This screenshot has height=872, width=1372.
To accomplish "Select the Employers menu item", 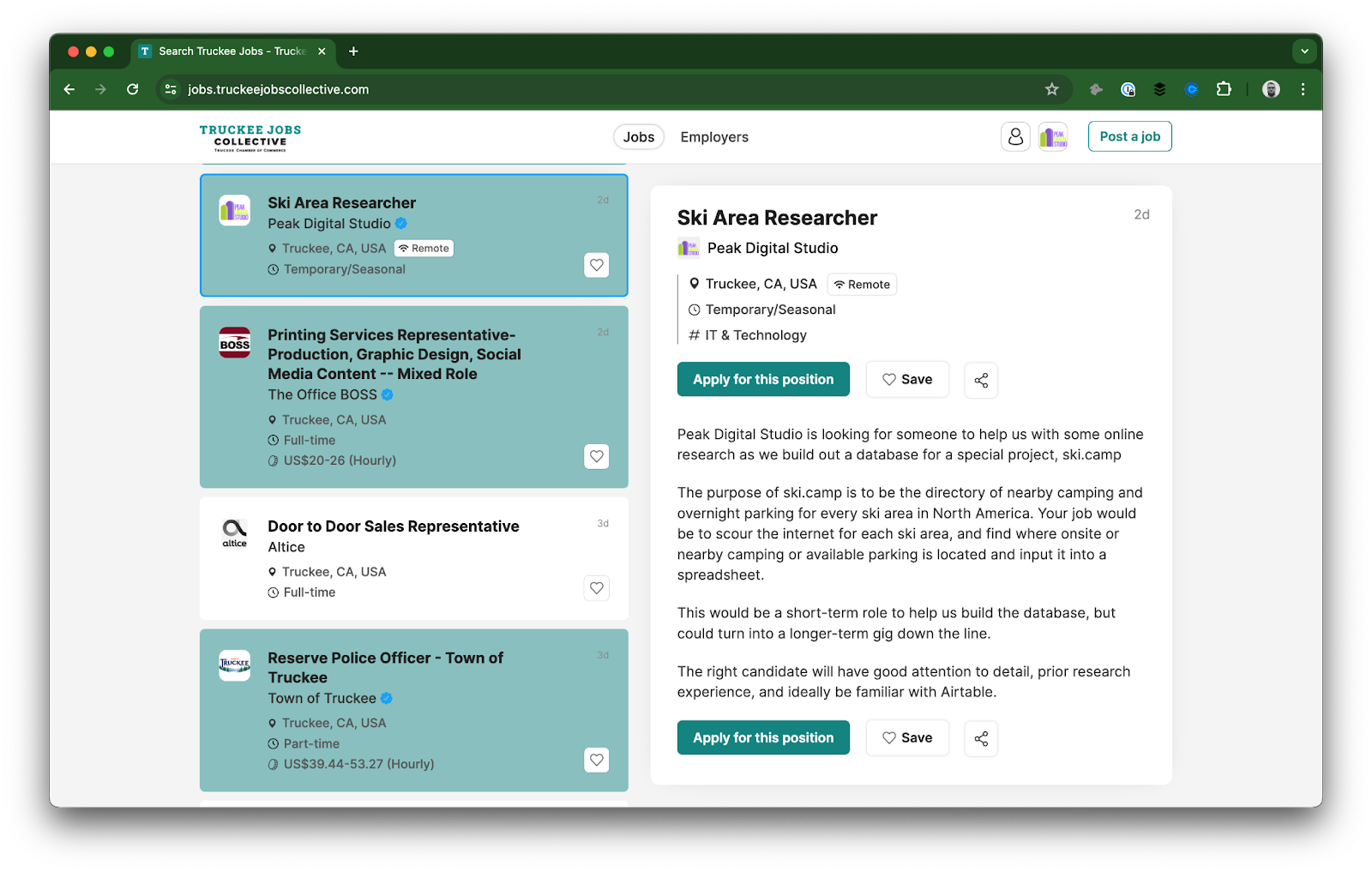I will [713, 136].
